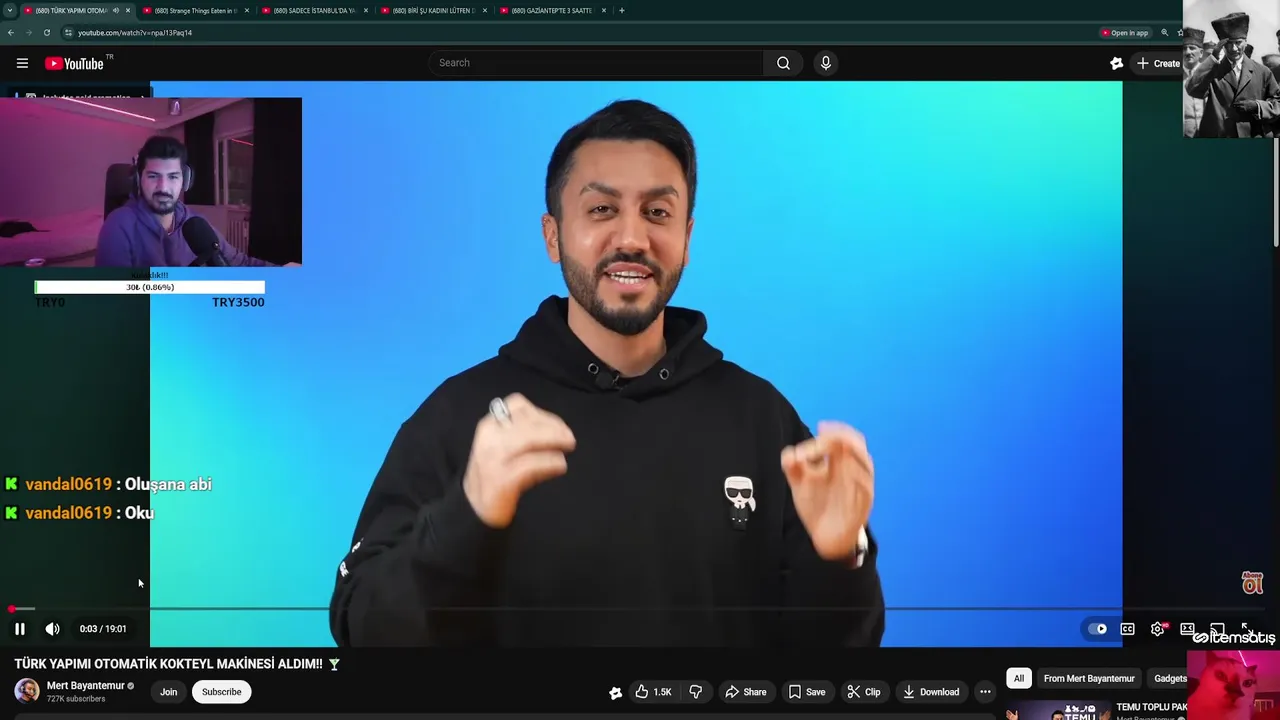1280x720 pixels.
Task: Open a new browser tab
Action: tap(622, 10)
